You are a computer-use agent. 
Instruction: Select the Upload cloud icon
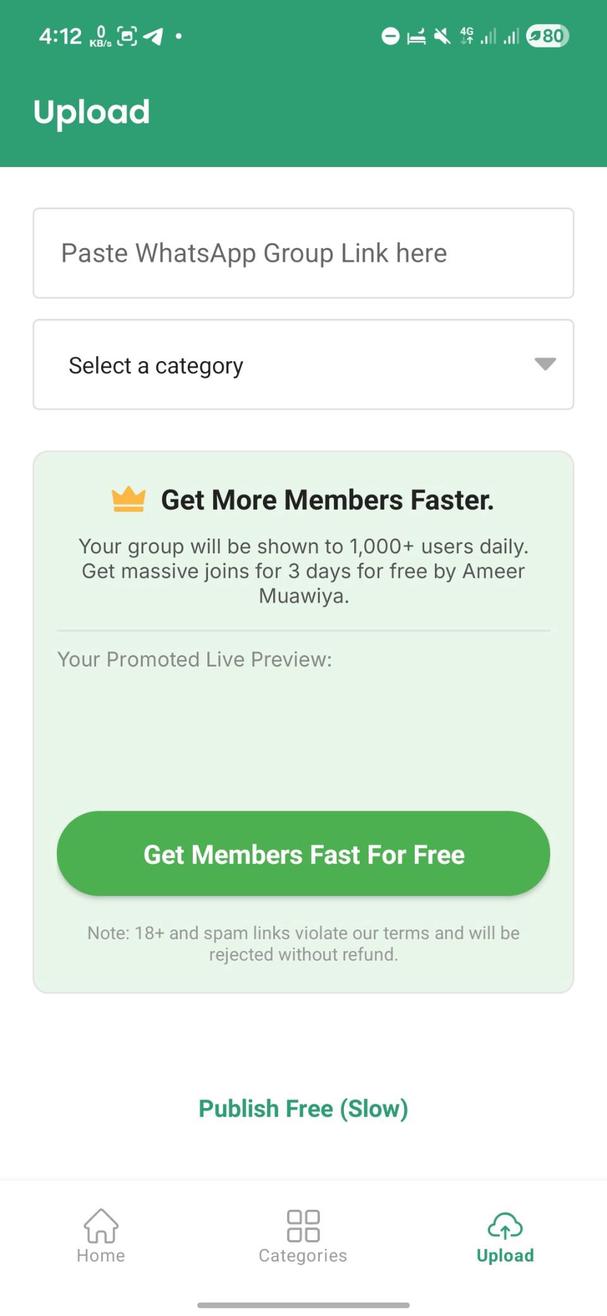point(505,1226)
